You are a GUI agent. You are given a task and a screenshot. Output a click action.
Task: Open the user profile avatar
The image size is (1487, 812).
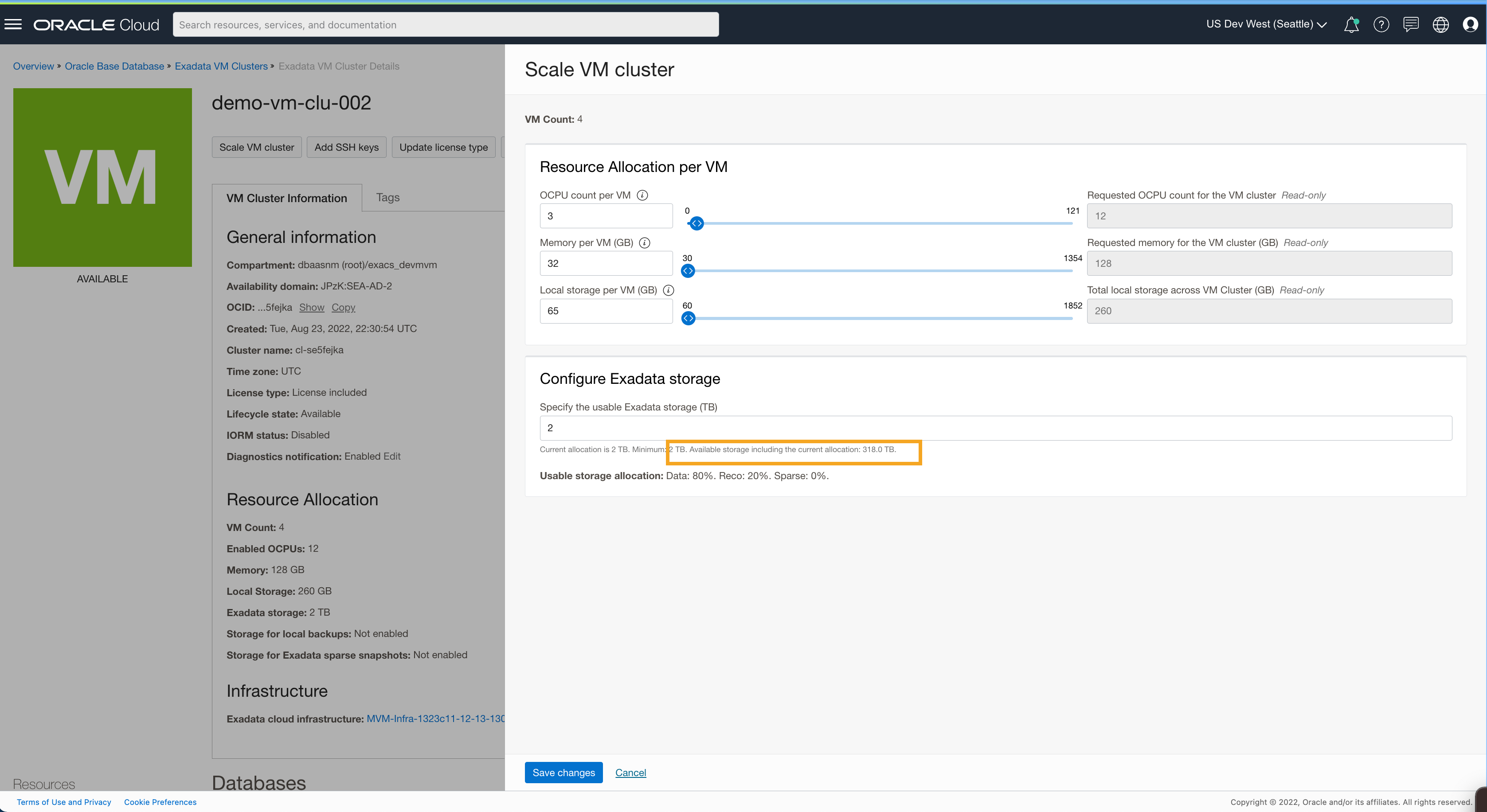1471,24
